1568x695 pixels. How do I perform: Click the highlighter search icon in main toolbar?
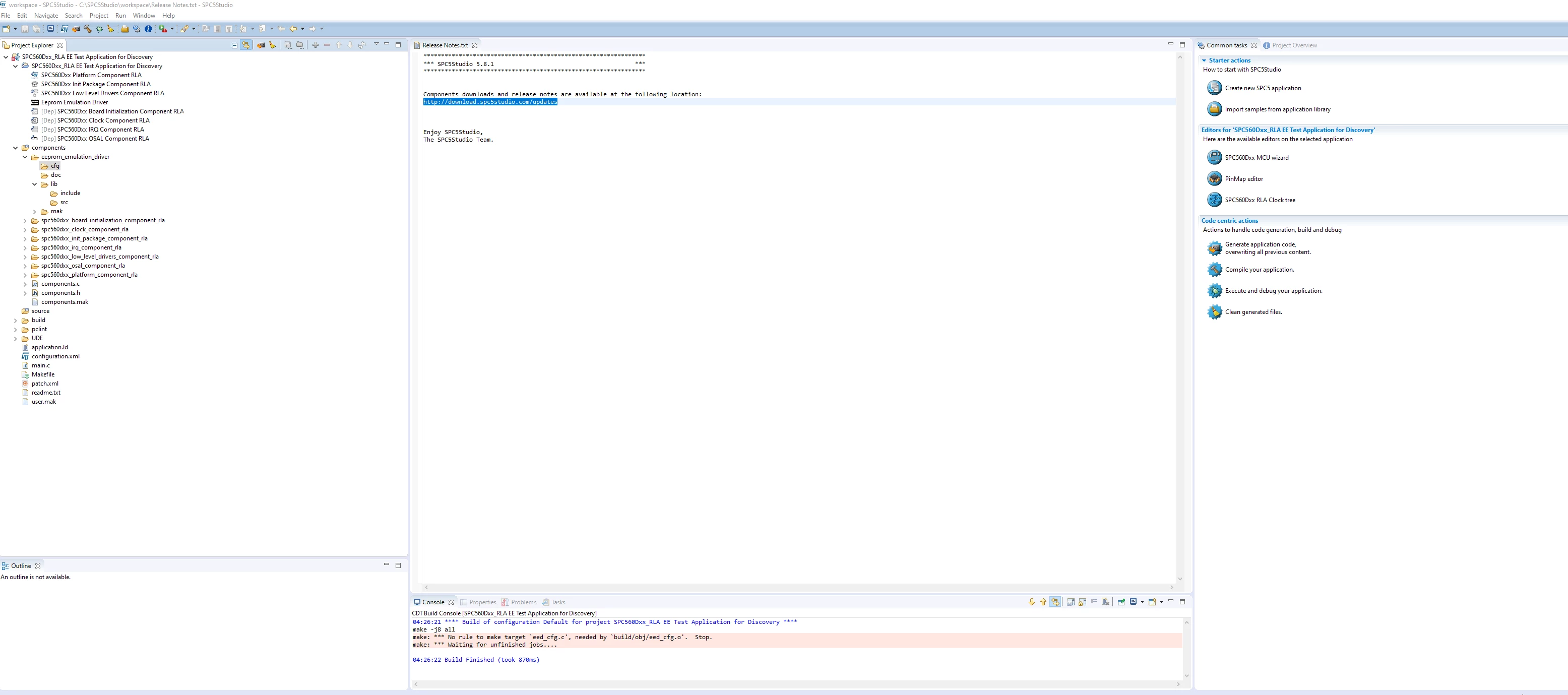[x=184, y=29]
